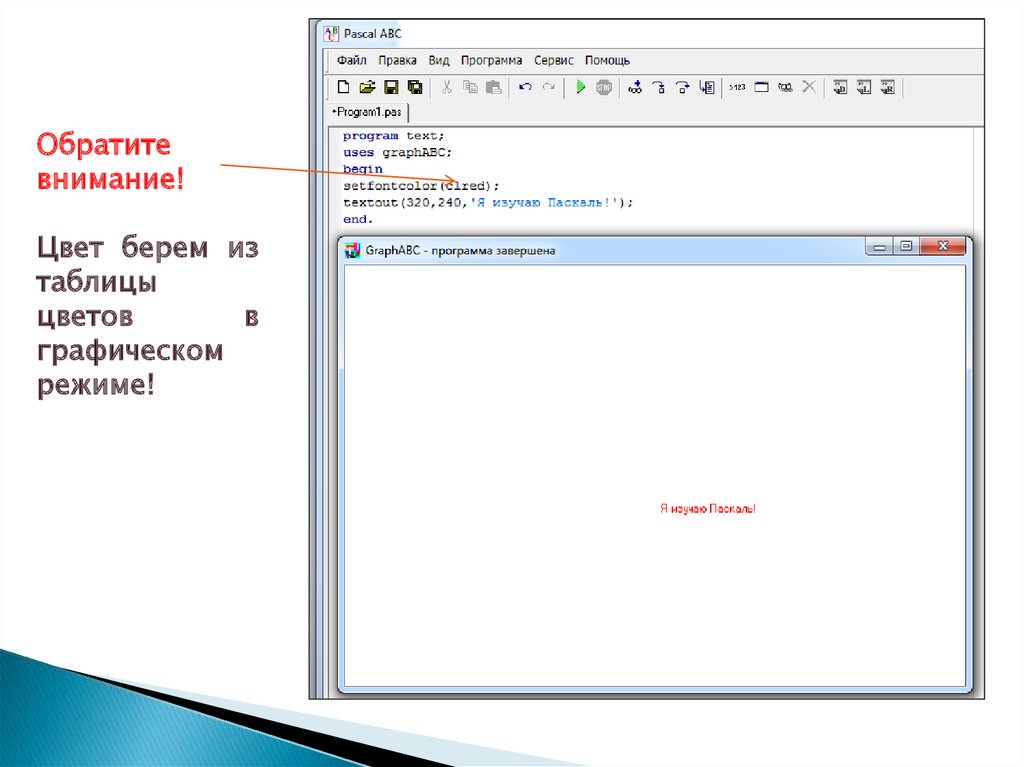Click the 'begin' keyword in the editor

pos(362,169)
